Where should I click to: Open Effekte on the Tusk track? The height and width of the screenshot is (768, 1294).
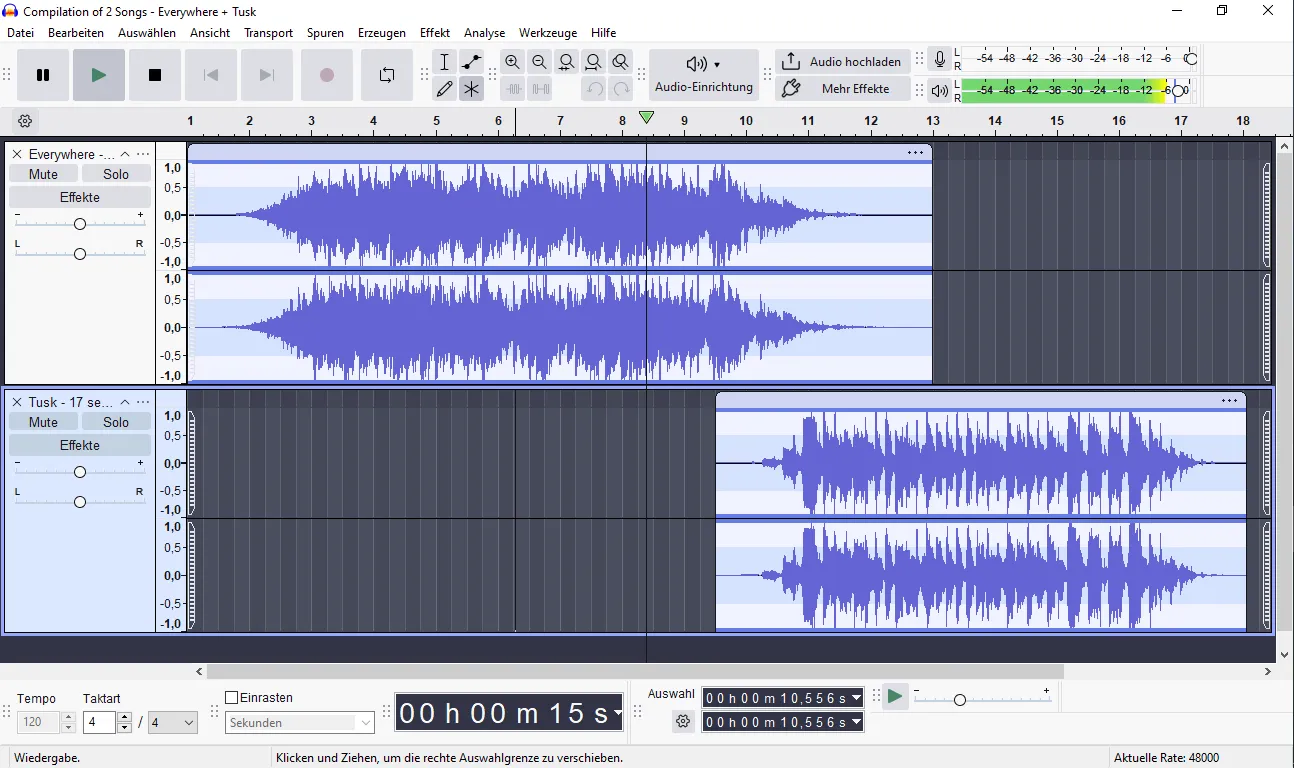pos(79,445)
